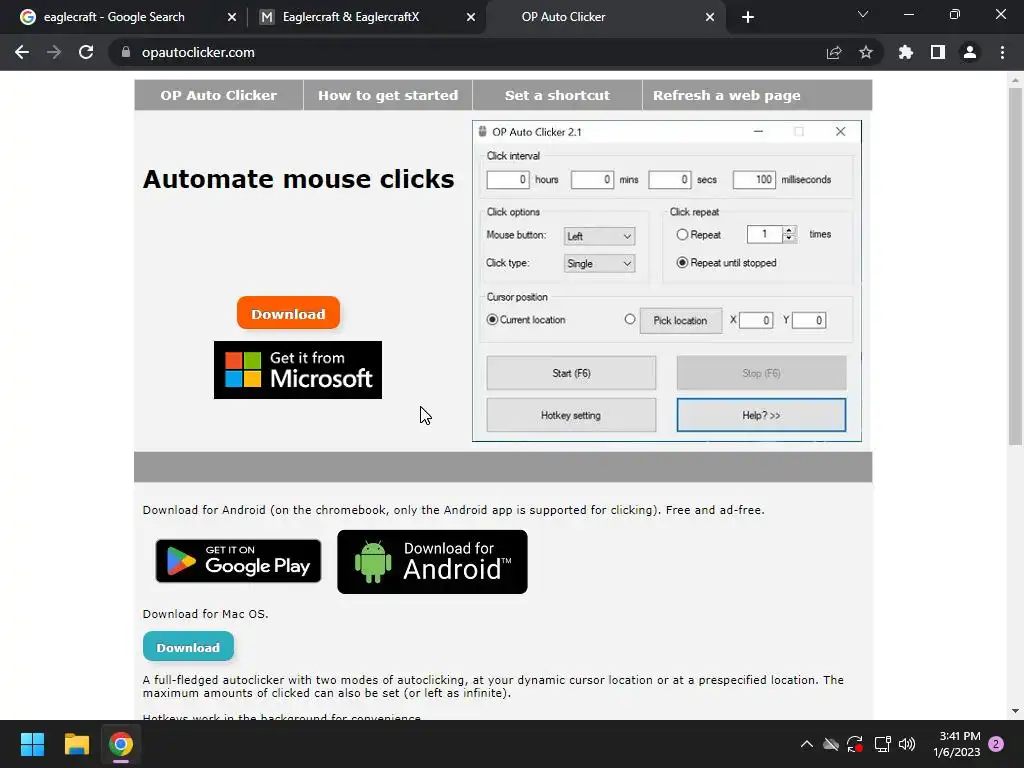This screenshot has width=1024, height=768.
Task: Open the Windows Start menu
Action: [32, 744]
